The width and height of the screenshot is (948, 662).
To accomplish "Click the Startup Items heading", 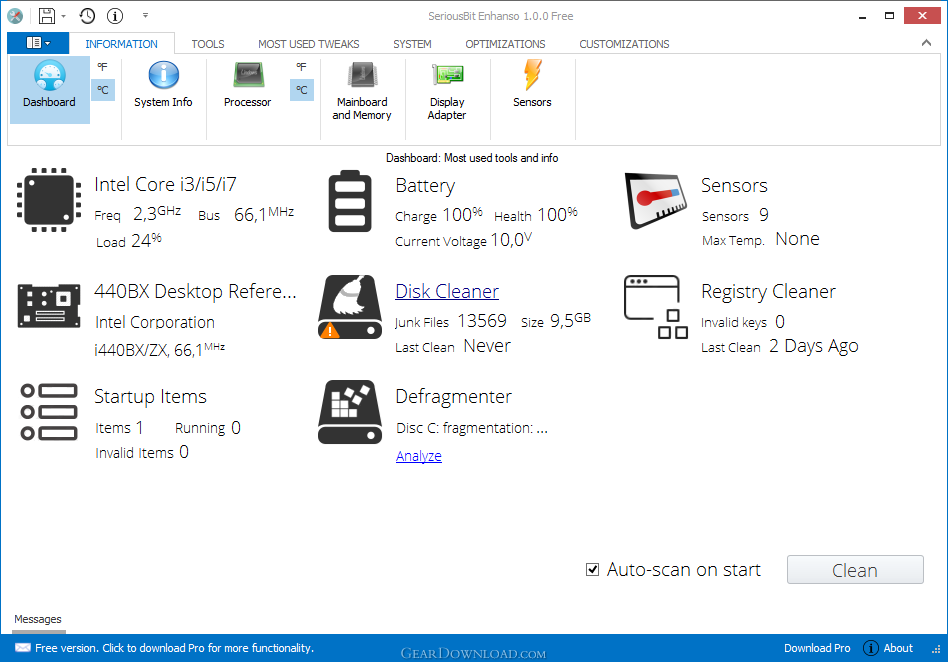I will (x=151, y=397).
